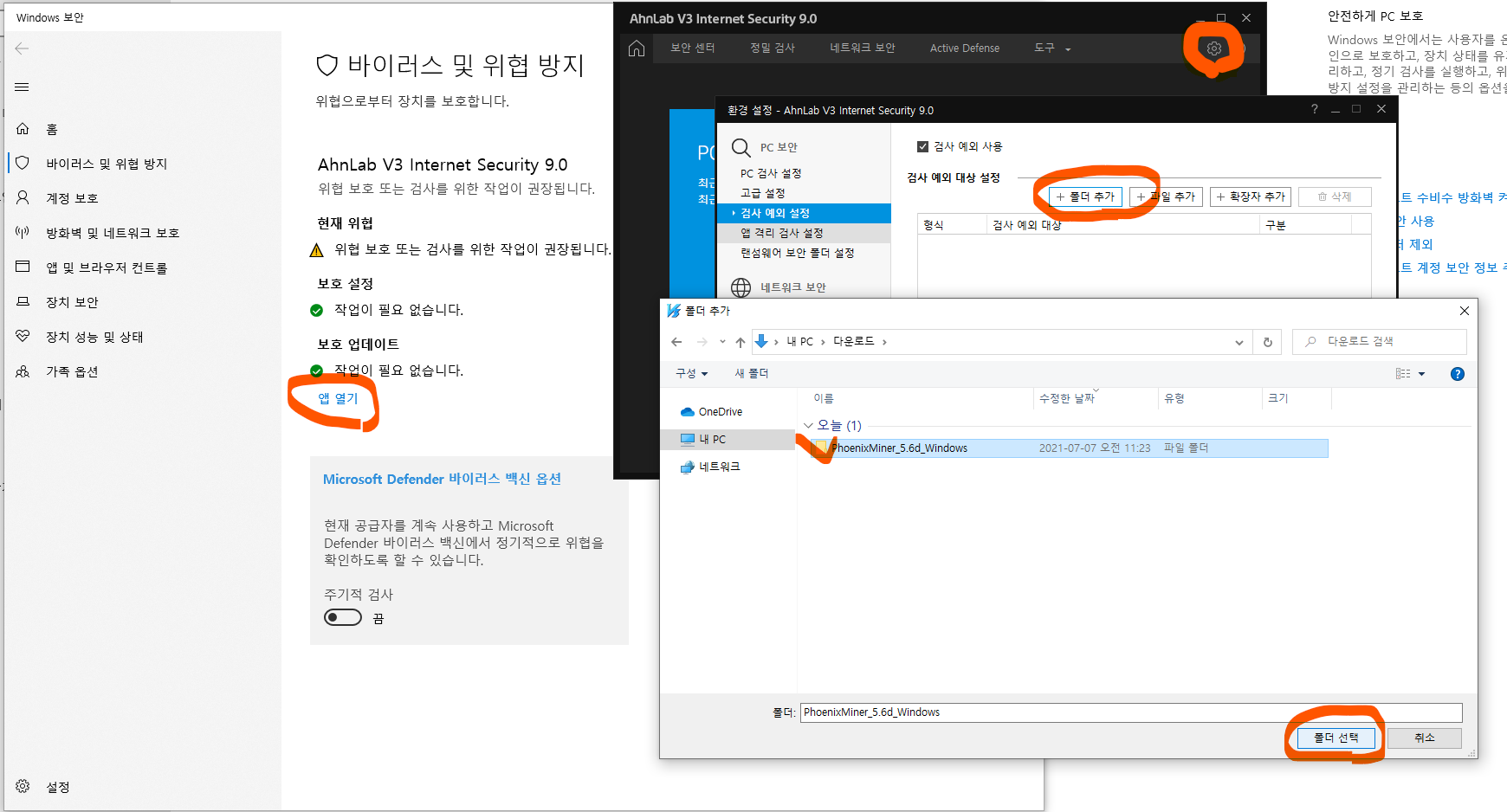Click help question mark in 환경 설정
This screenshot has width=1507, height=812.
(1314, 109)
